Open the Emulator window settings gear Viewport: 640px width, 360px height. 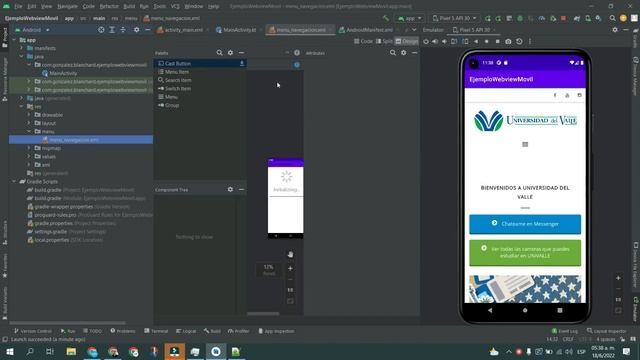pos(615,30)
